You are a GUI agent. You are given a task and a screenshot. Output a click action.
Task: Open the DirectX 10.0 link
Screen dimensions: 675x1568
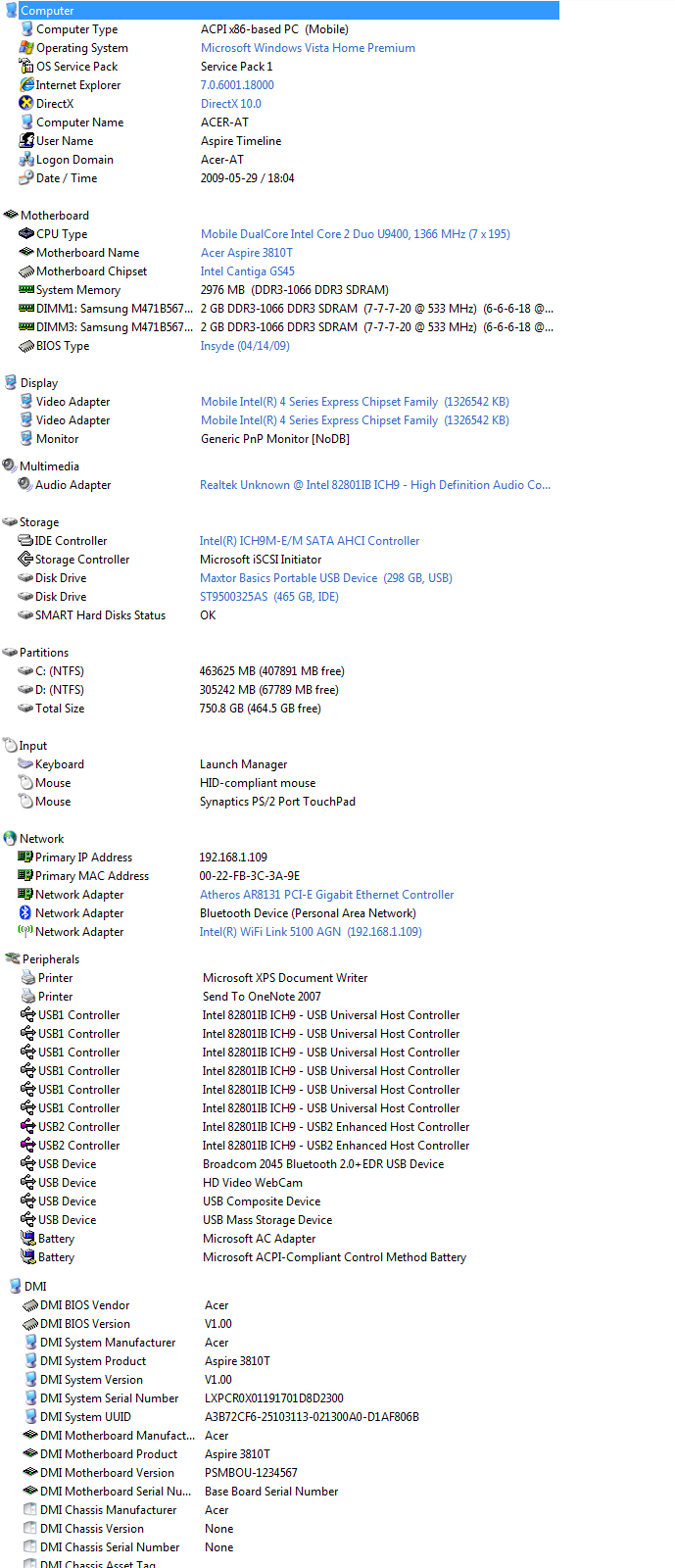pos(231,104)
